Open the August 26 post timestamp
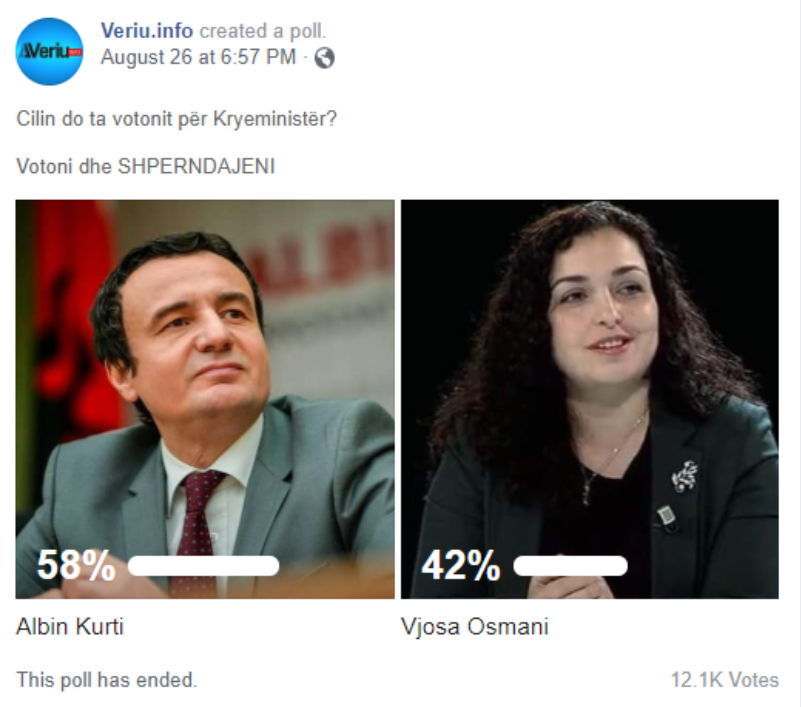This screenshot has width=801, height=707. [x=198, y=58]
